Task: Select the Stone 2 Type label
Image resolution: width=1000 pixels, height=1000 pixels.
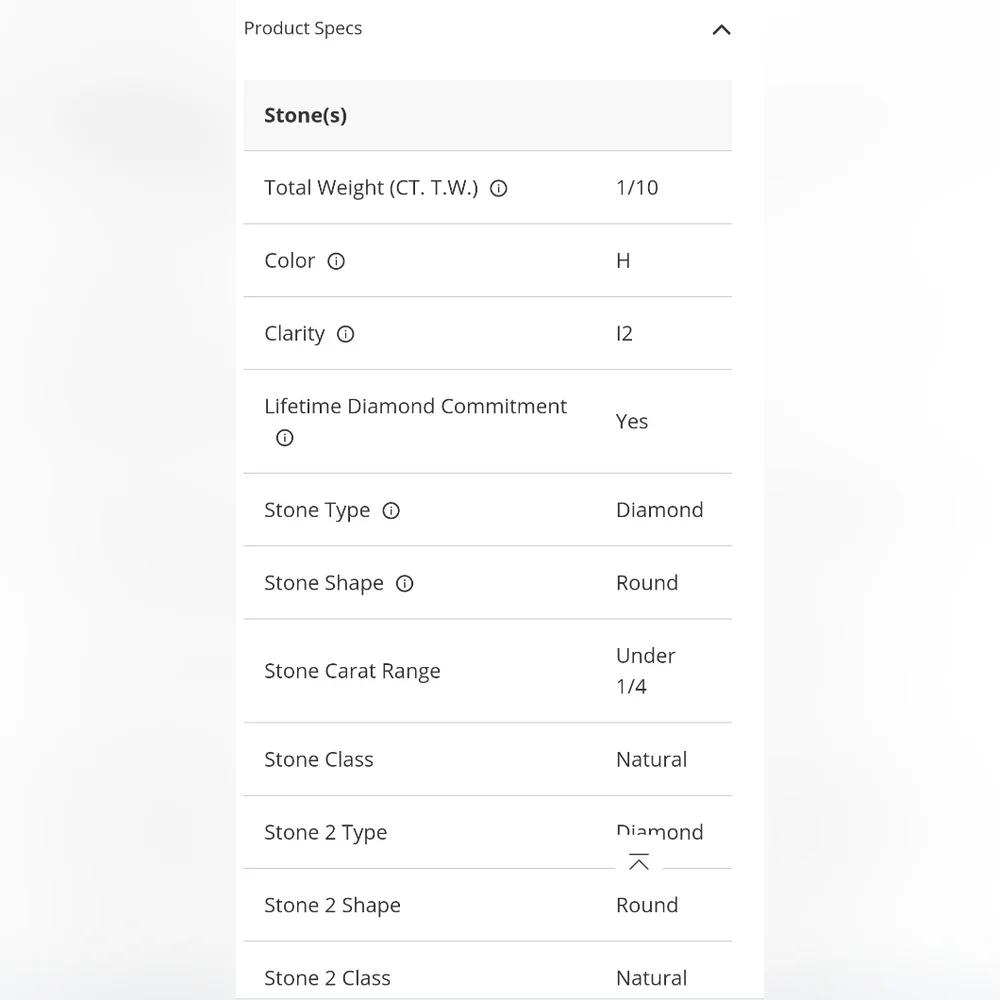Action: coord(325,832)
